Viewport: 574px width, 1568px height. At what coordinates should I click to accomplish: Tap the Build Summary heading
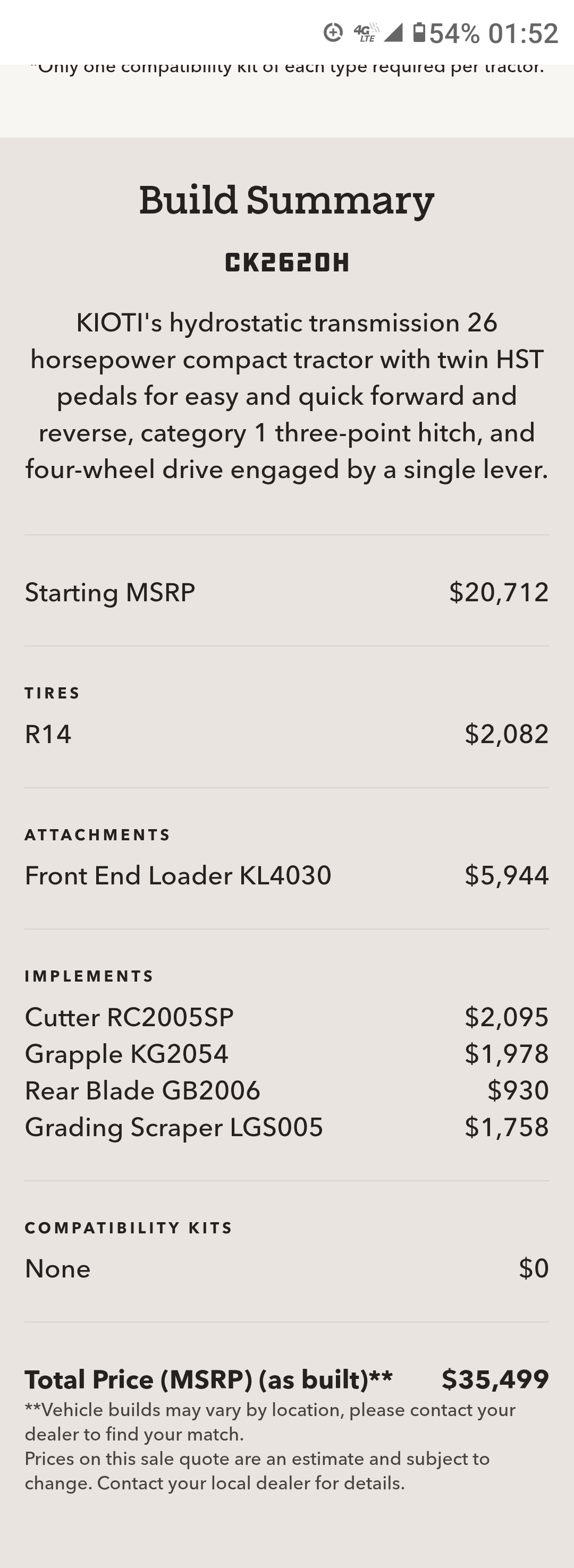(286, 200)
